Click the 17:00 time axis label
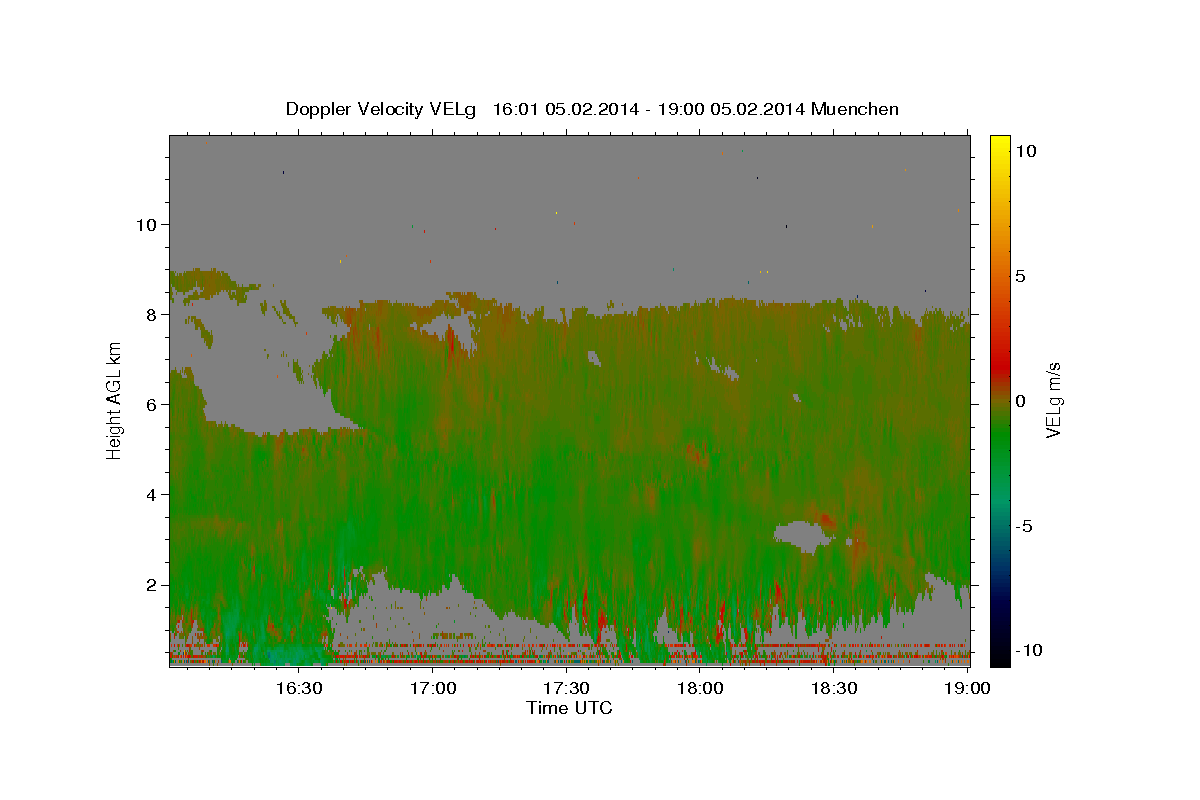The image size is (1200, 800). coord(433,688)
